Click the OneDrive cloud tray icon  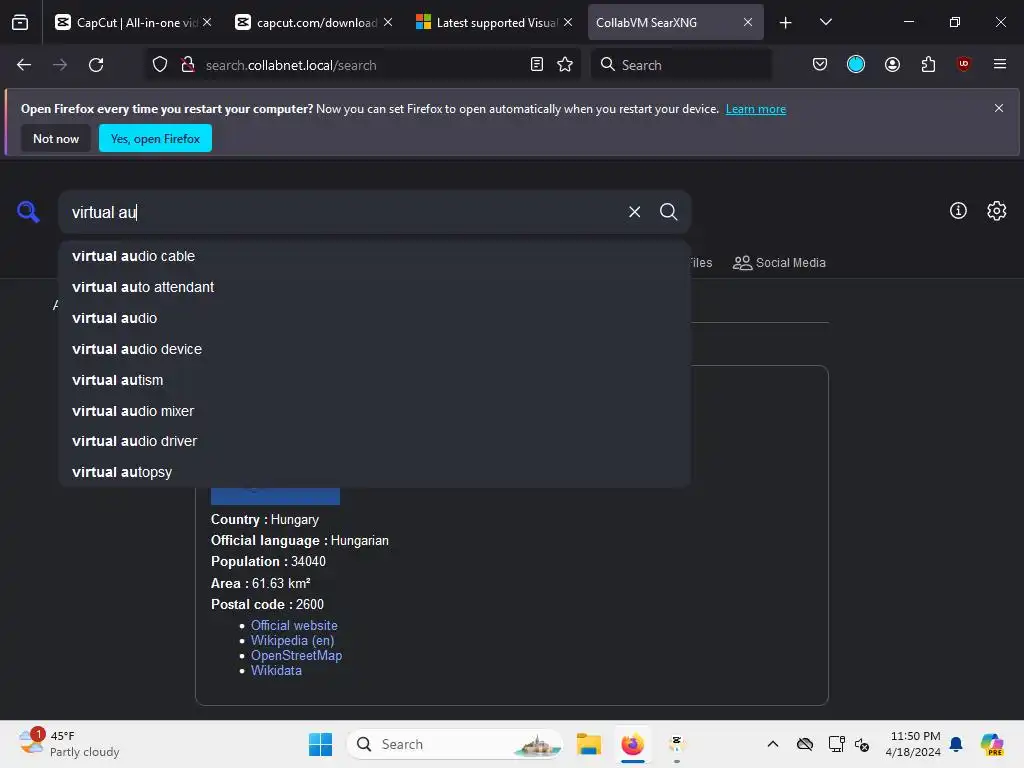(x=805, y=744)
